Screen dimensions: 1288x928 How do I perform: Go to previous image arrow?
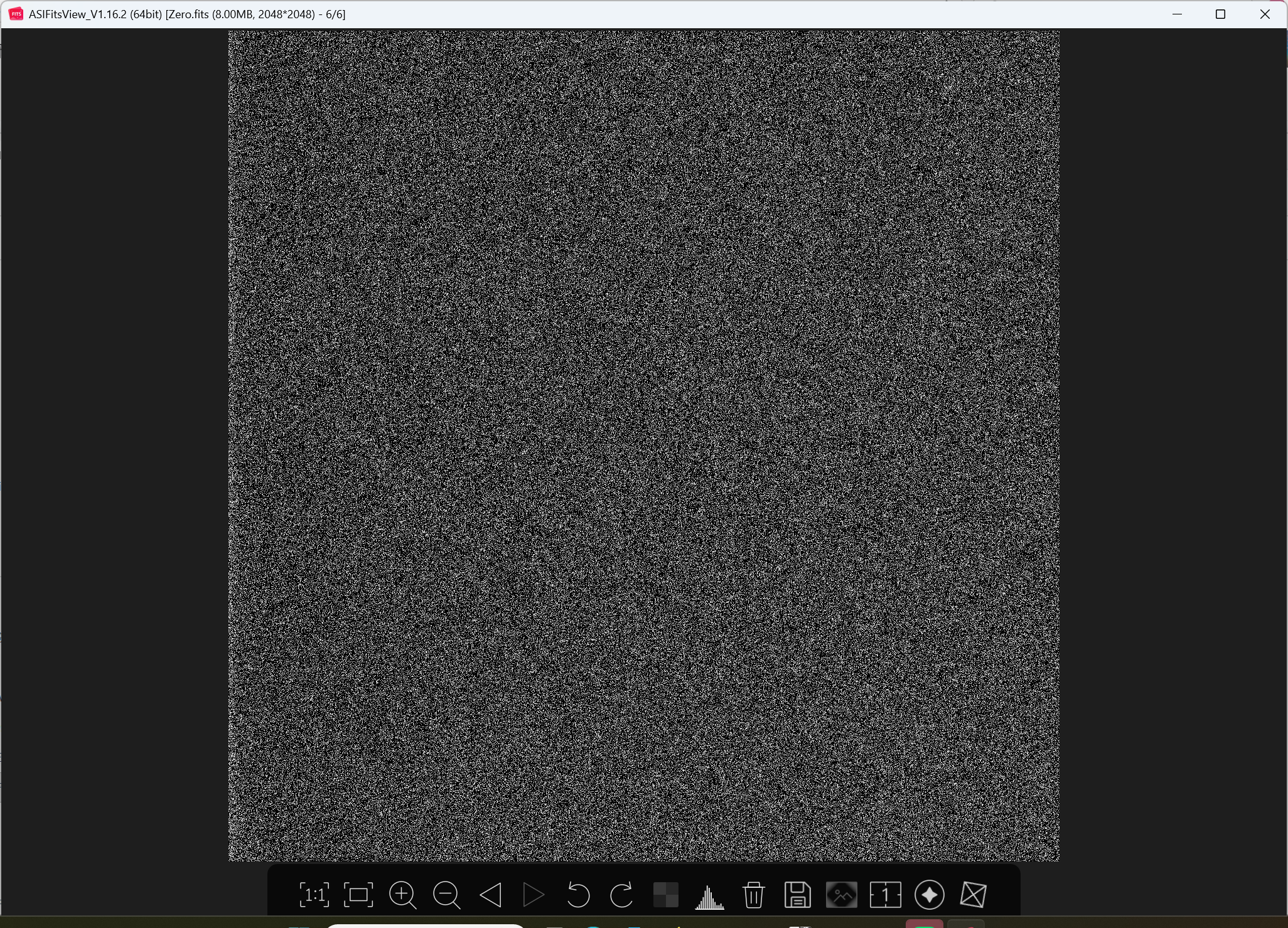490,895
